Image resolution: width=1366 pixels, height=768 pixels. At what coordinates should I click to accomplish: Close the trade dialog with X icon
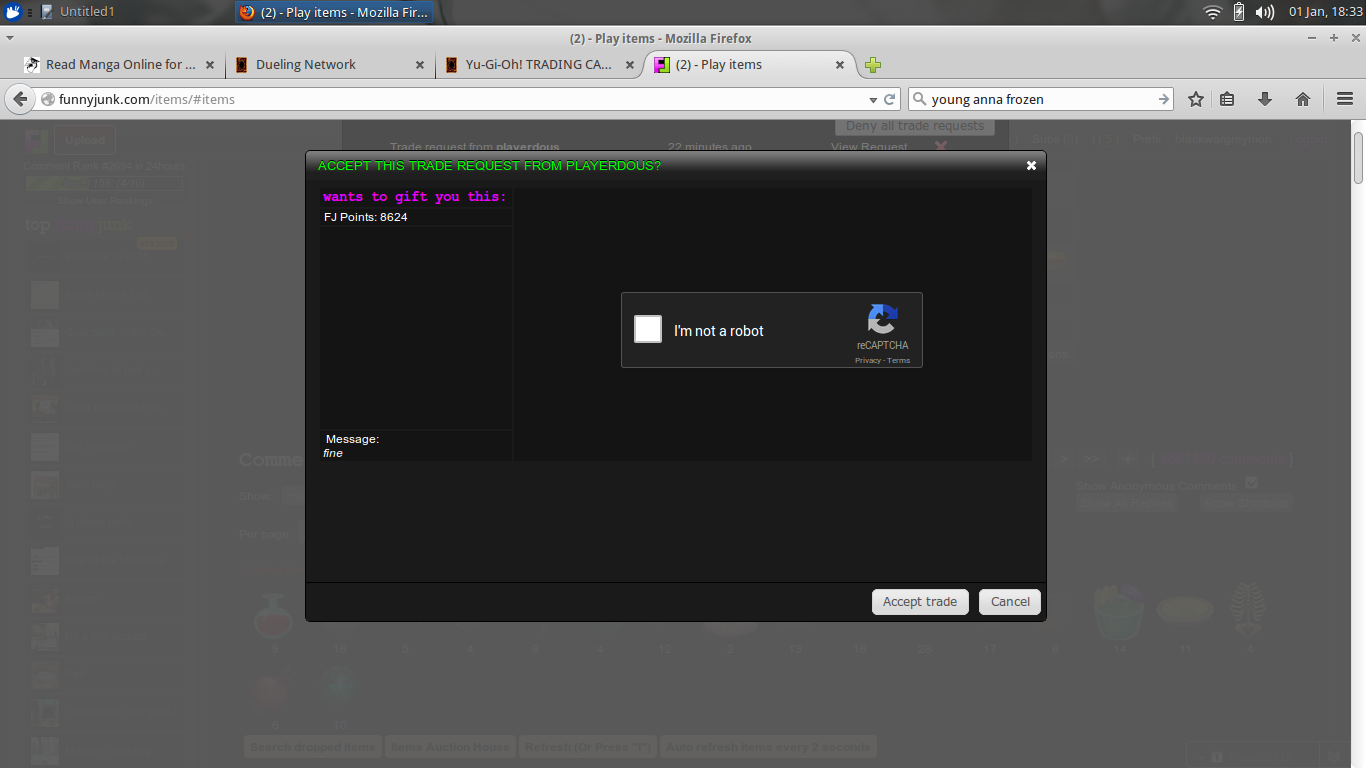(1031, 166)
